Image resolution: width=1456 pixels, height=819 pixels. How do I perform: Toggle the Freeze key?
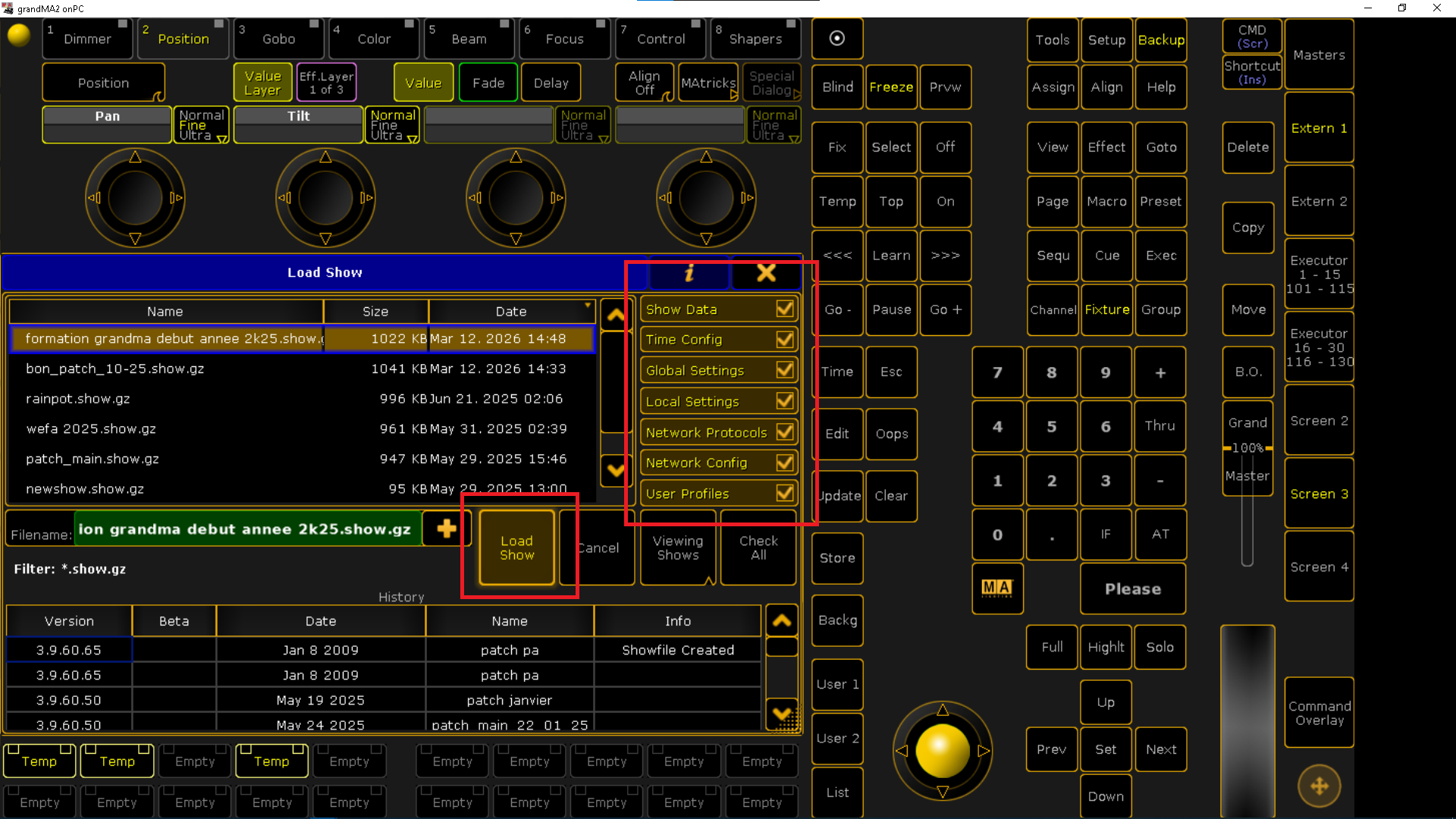pos(891,87)
